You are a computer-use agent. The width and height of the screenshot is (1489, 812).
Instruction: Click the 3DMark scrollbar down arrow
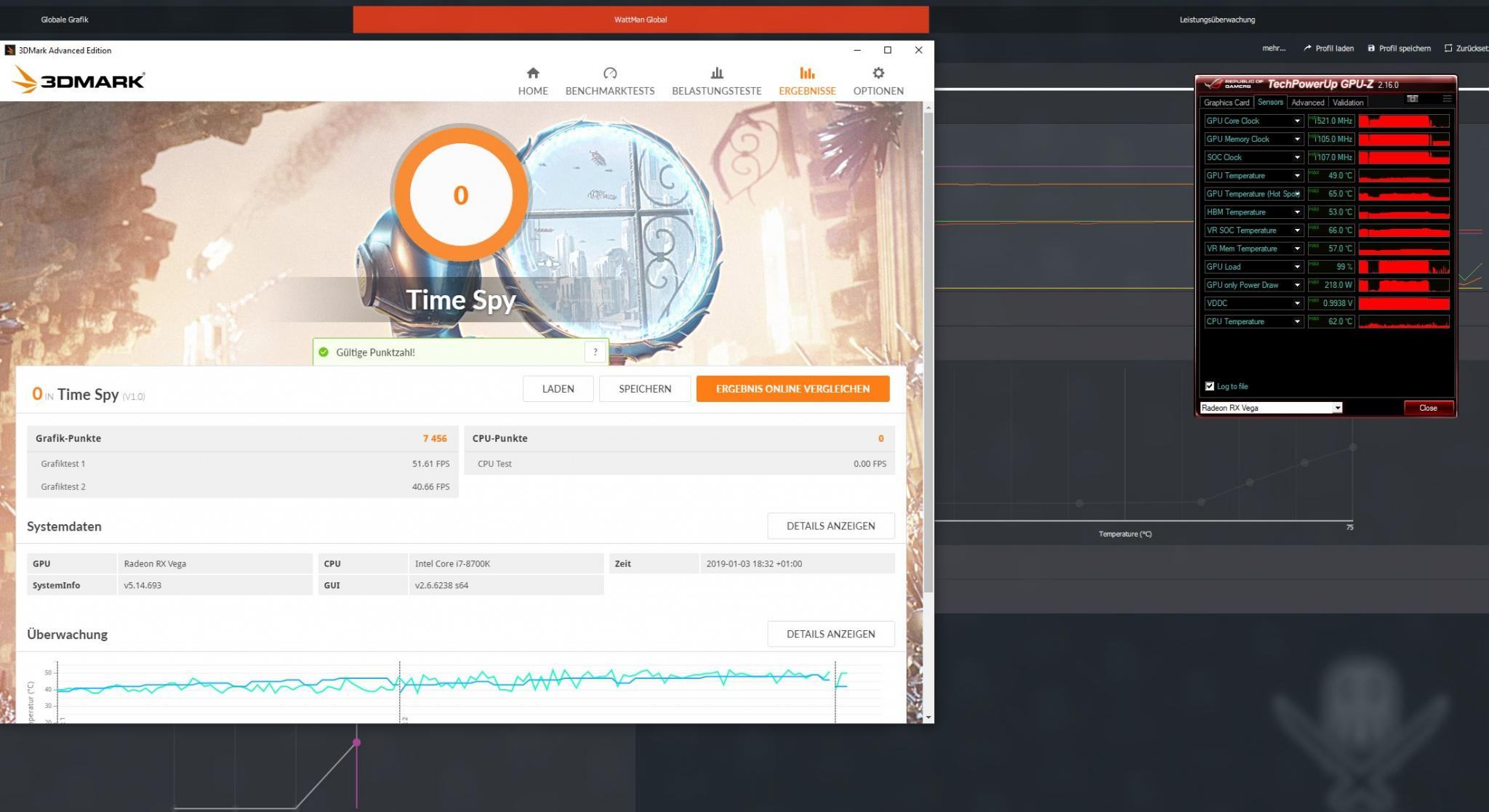[x=928, y=717]
